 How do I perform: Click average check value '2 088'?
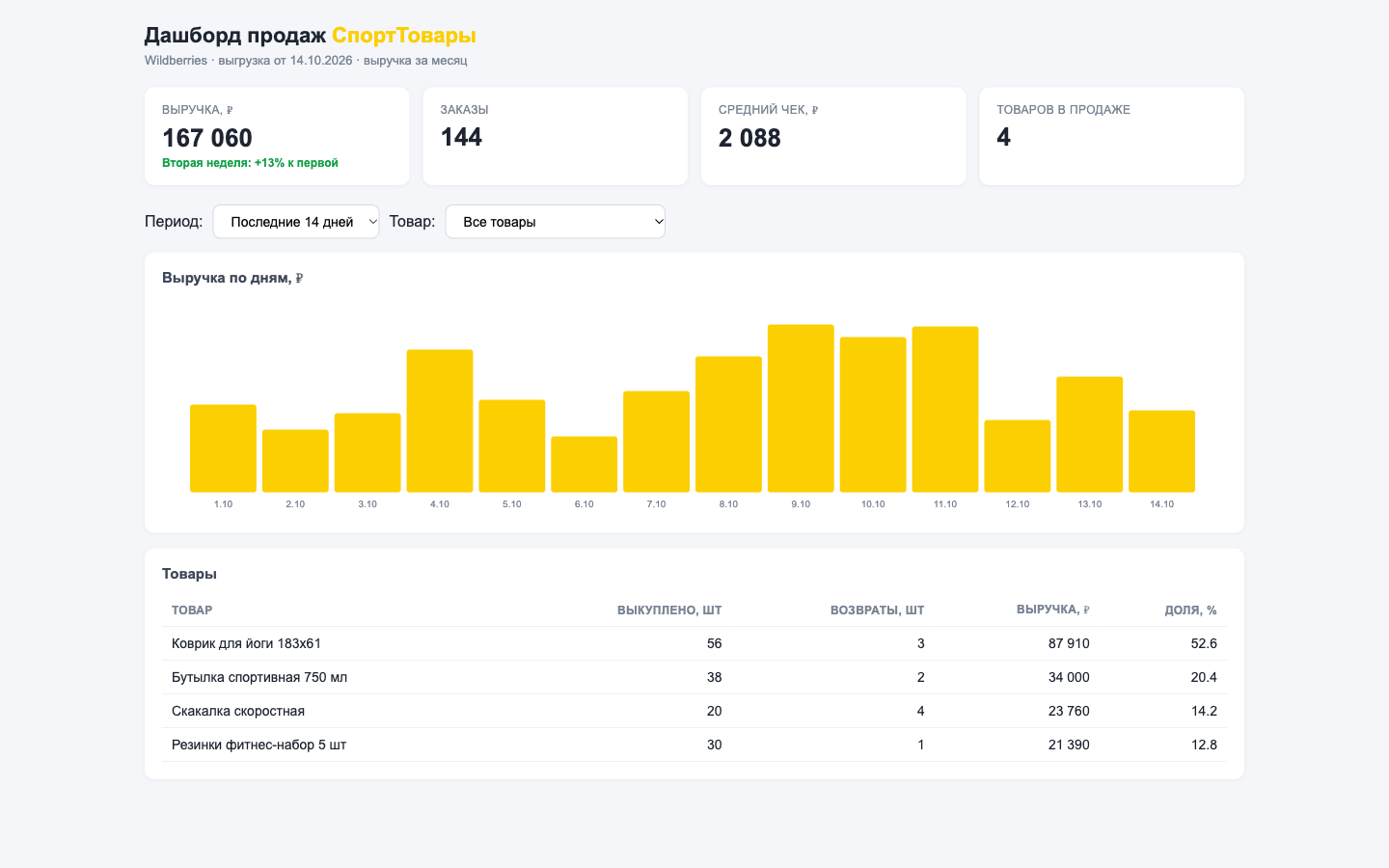pyautogui.click(x=749, y=138)
